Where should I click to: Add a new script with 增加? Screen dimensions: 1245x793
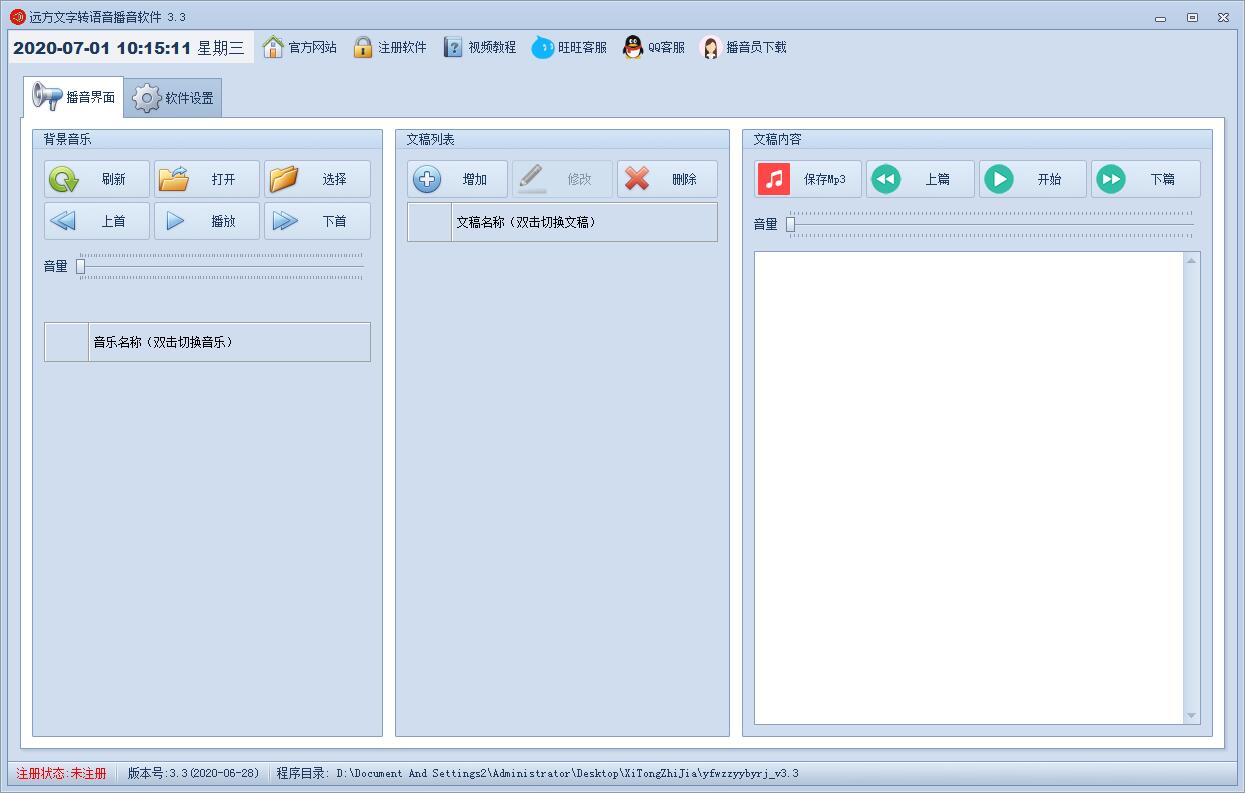click(x=457, y=179)
